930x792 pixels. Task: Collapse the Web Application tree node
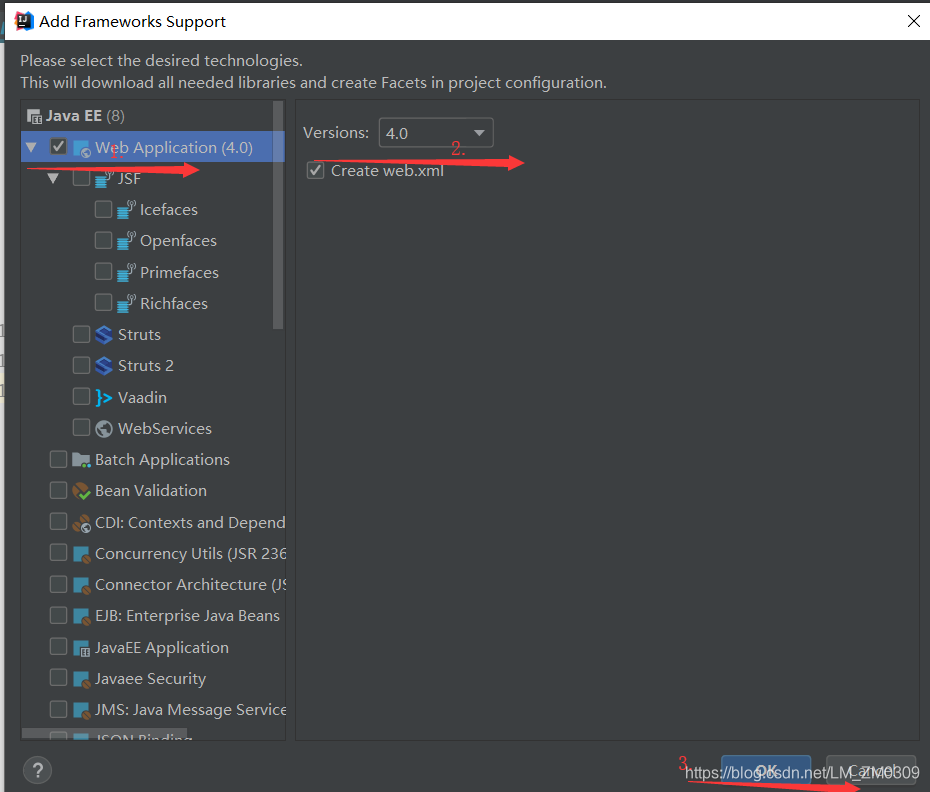tap(31, 147)
